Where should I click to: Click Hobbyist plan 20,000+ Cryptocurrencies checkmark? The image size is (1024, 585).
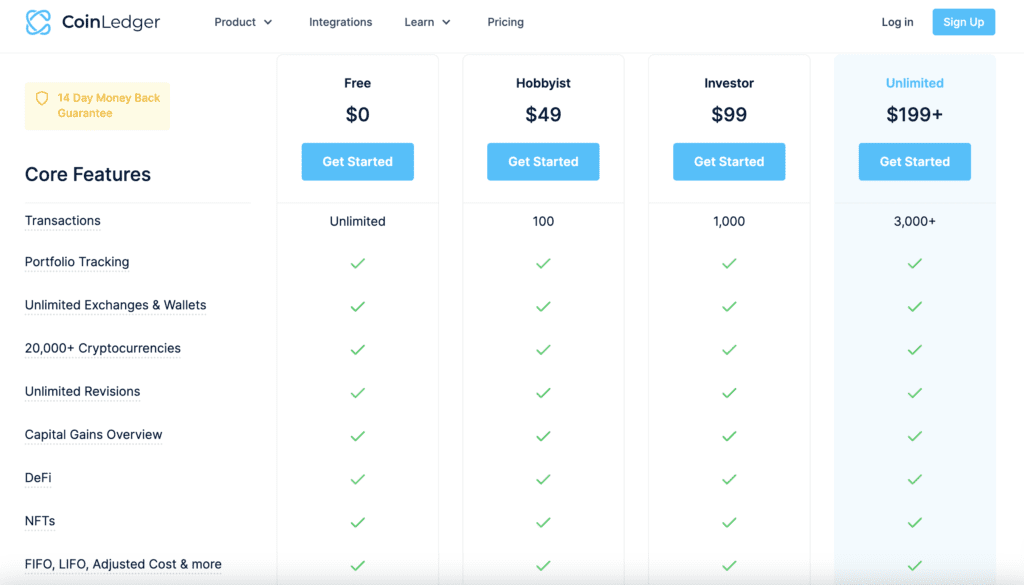pos(543,350)
